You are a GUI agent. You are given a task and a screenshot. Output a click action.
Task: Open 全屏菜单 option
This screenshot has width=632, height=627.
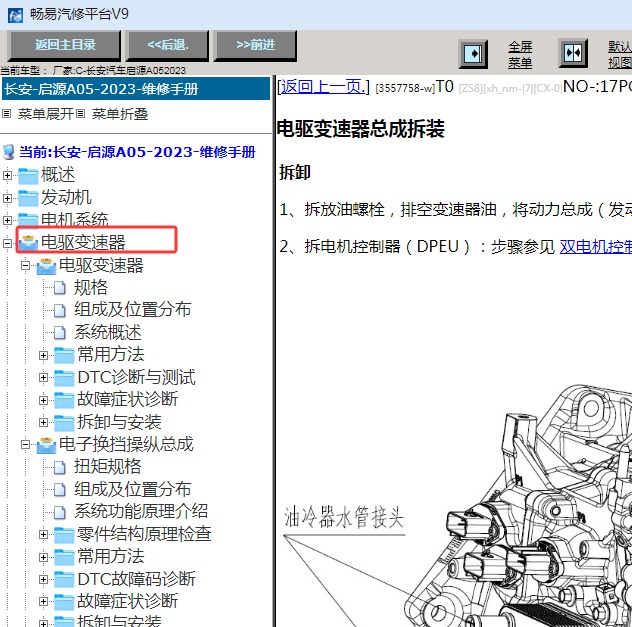pos(520,54)
